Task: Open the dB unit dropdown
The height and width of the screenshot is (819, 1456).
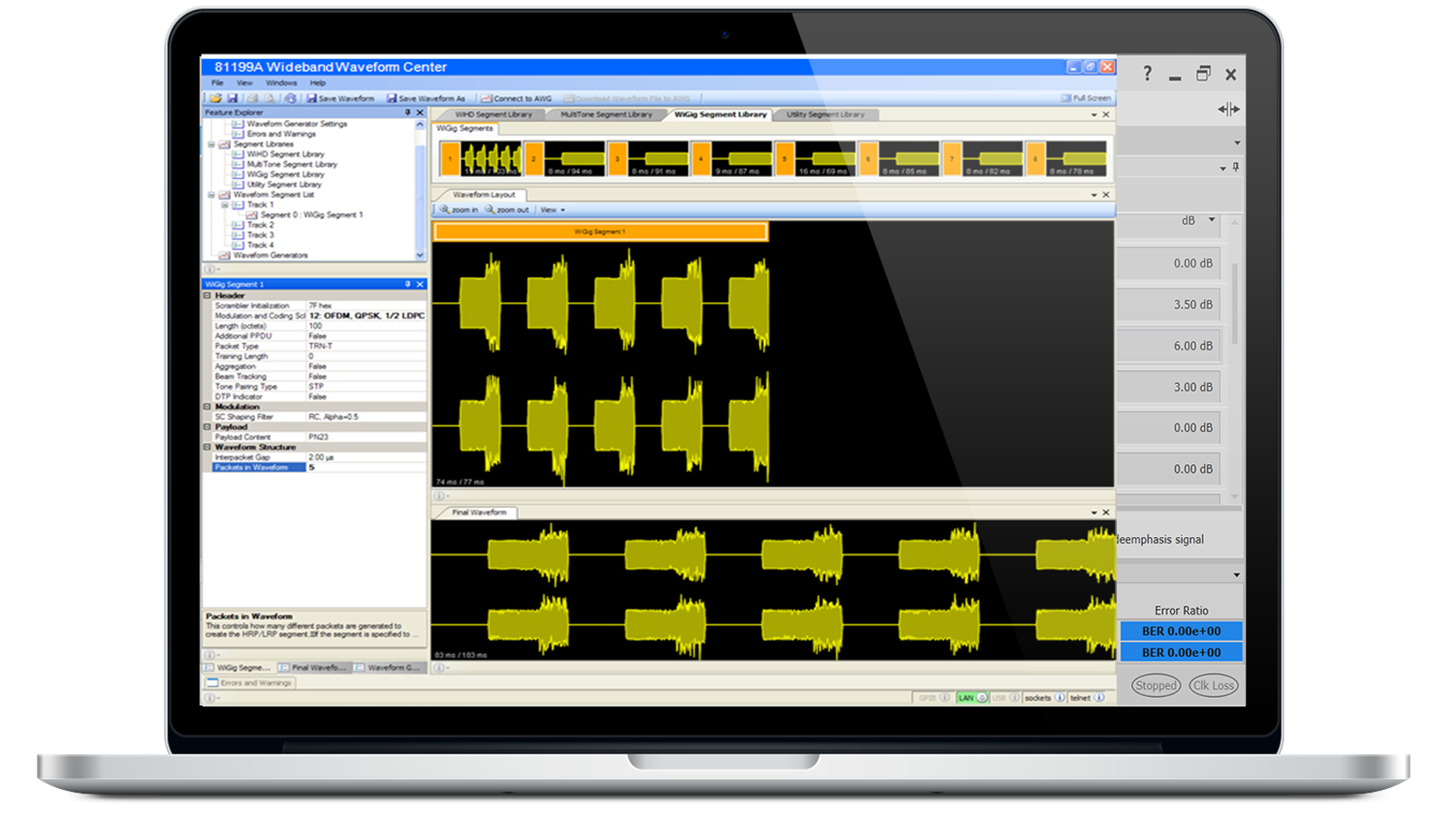Action: (1211, 220)
